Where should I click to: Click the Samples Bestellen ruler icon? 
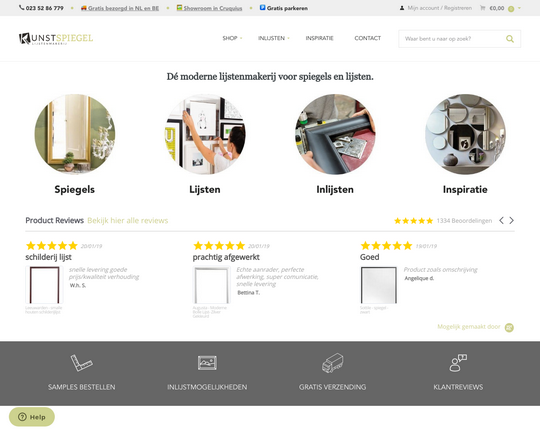(81, 363)
